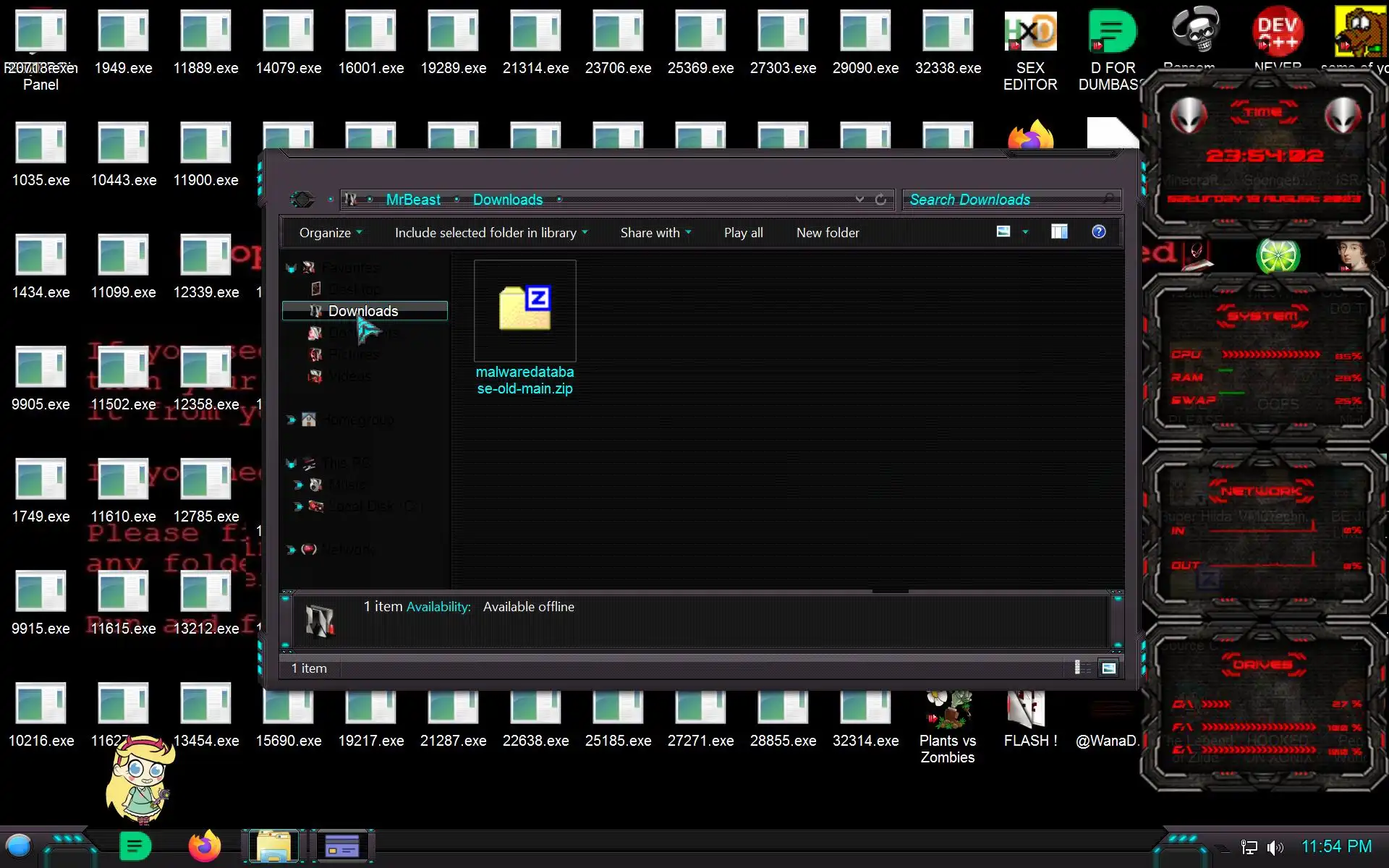Click the Play all button
The image size is (1389, 868).
pos(743,233)
